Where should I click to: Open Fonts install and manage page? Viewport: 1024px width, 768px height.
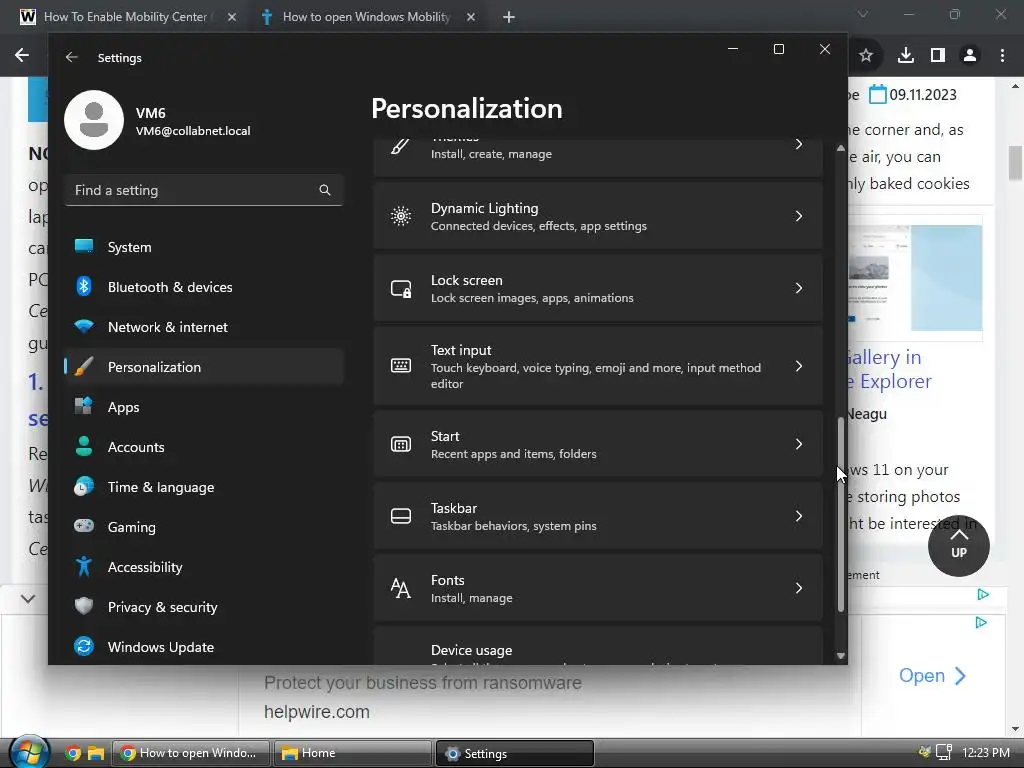point(598,588)
